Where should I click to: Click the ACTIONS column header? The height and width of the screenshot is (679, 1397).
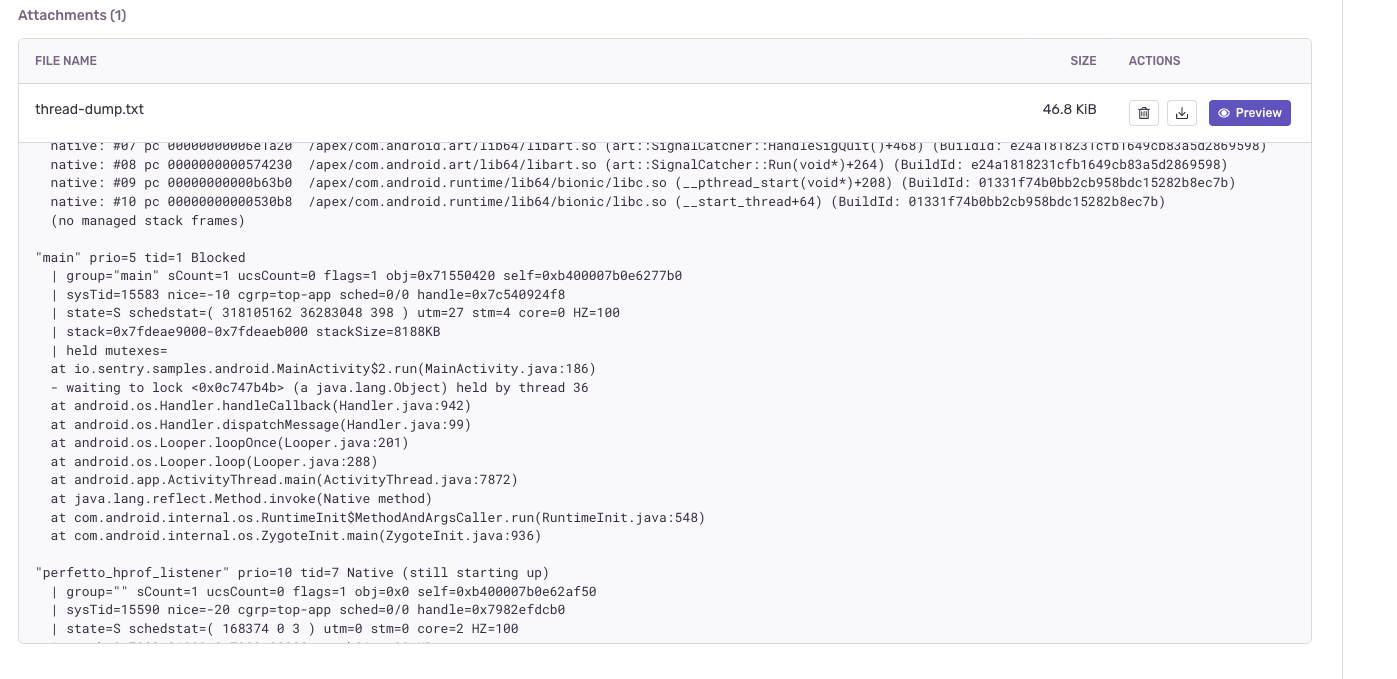click(x=1154, y=61)
